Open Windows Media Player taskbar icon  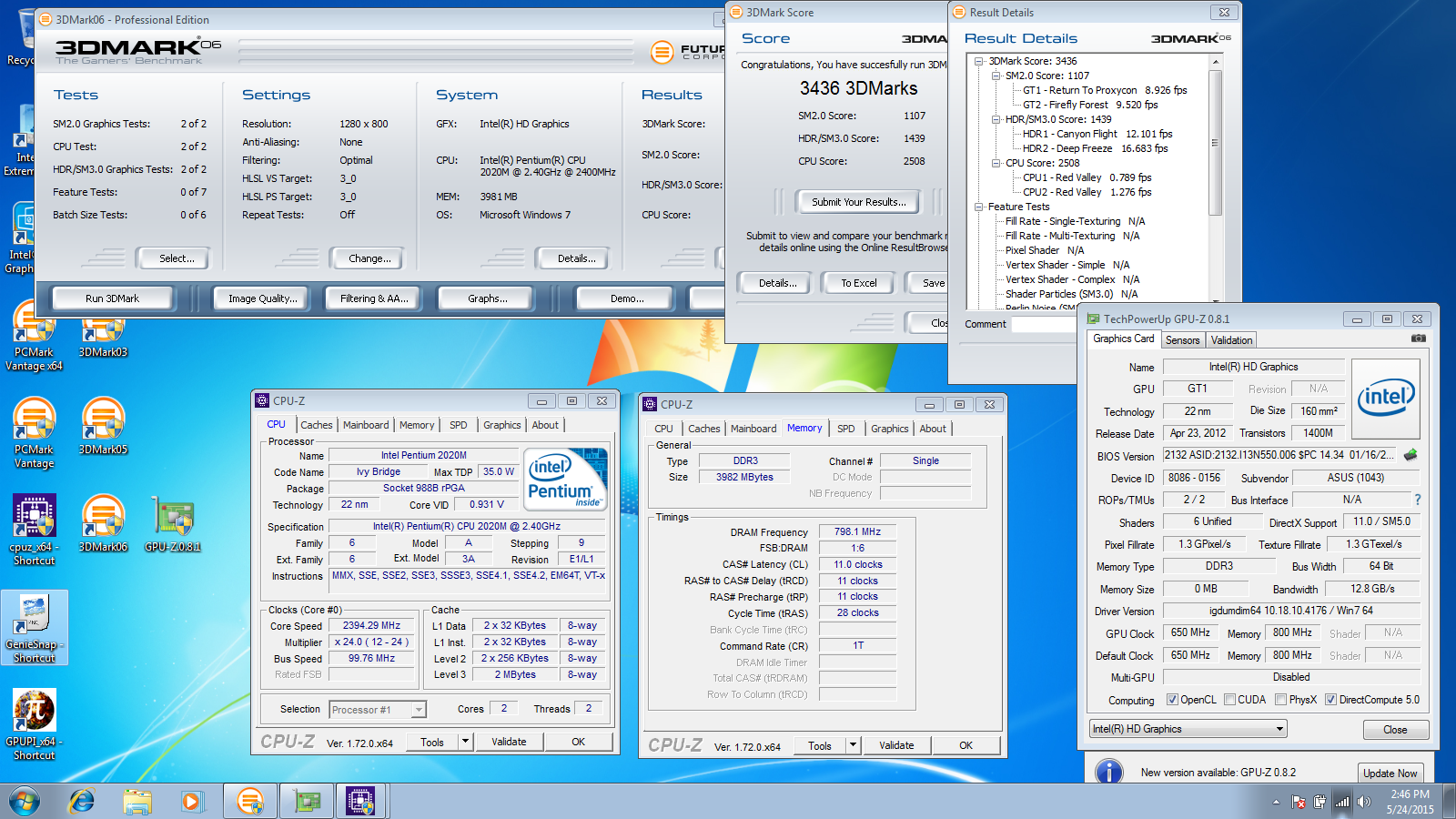pyautogui.click(x=191, y=802)
